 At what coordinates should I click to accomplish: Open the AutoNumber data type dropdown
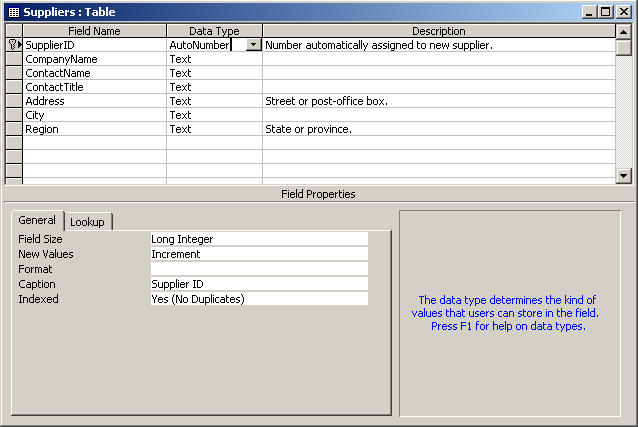tap(253, 45)
